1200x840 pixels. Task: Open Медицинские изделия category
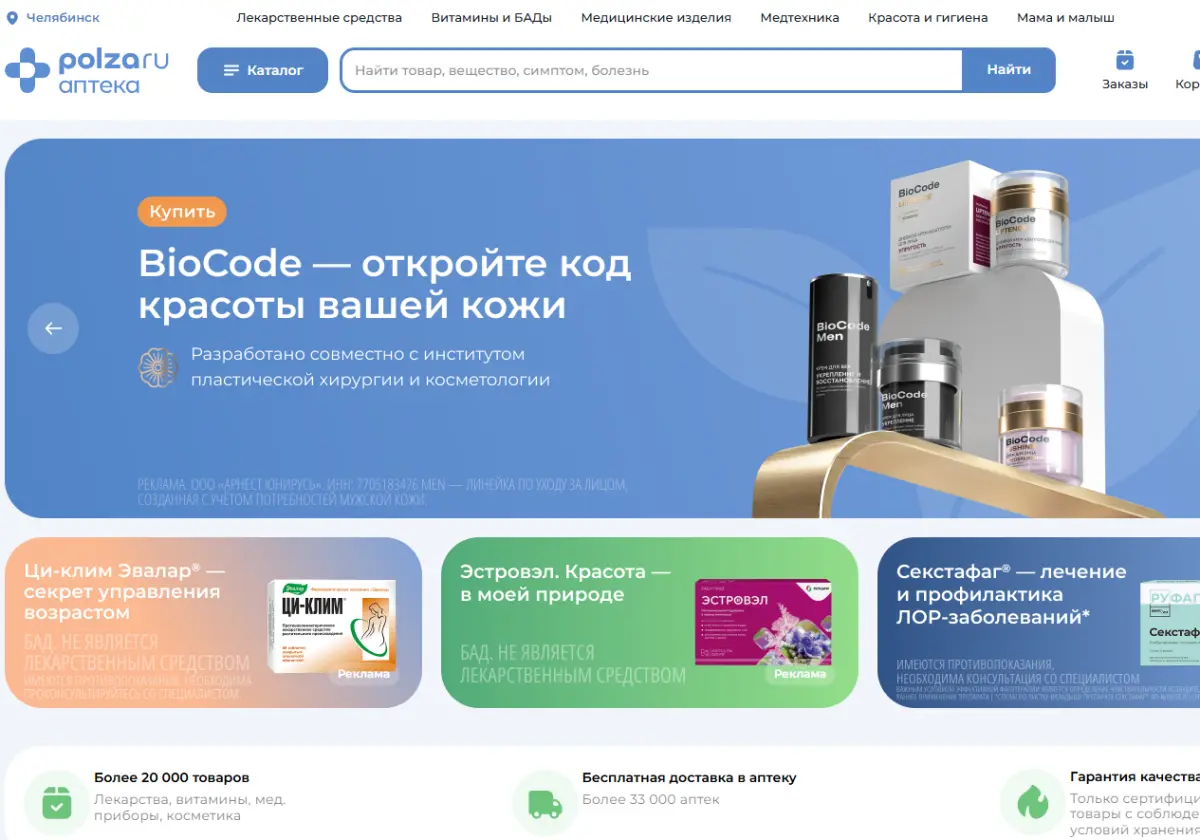tap(656, 18)
